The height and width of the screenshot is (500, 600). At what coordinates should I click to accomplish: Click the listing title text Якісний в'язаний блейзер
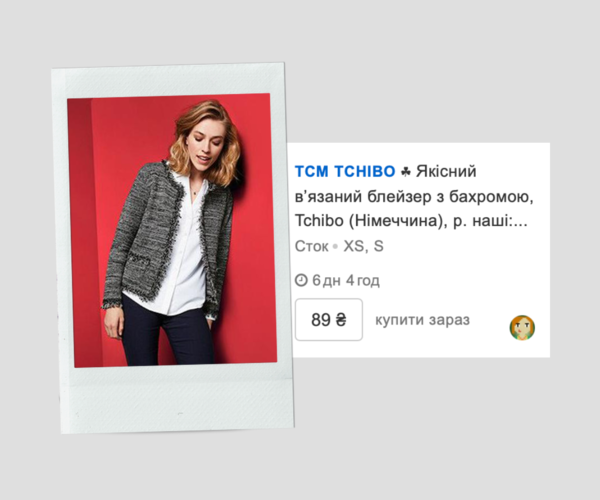pos(386,184)
